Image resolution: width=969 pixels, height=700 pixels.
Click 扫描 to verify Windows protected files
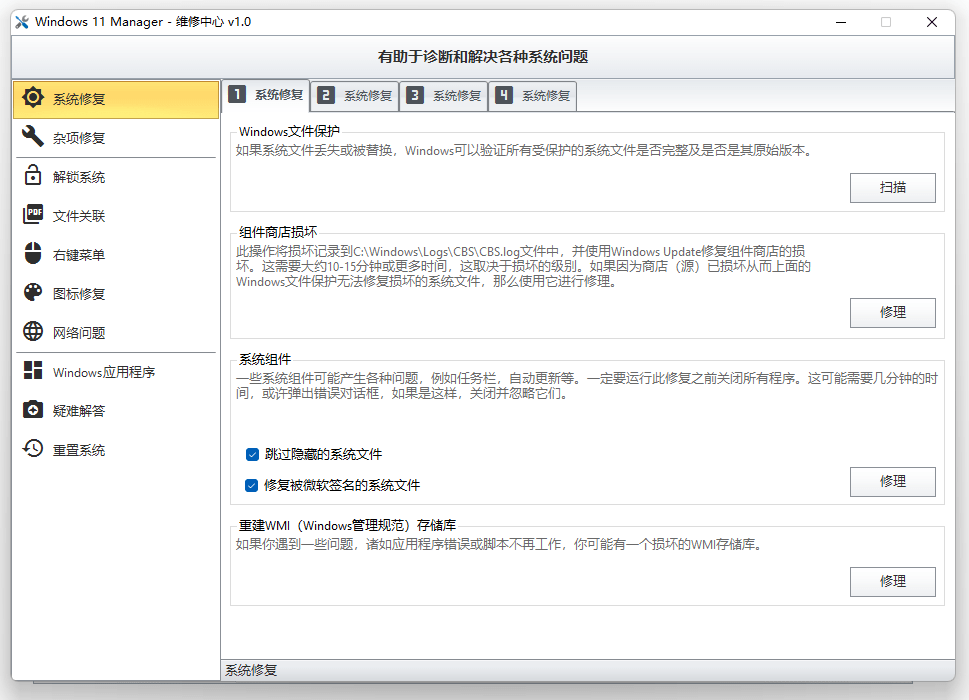pos(892,187)
